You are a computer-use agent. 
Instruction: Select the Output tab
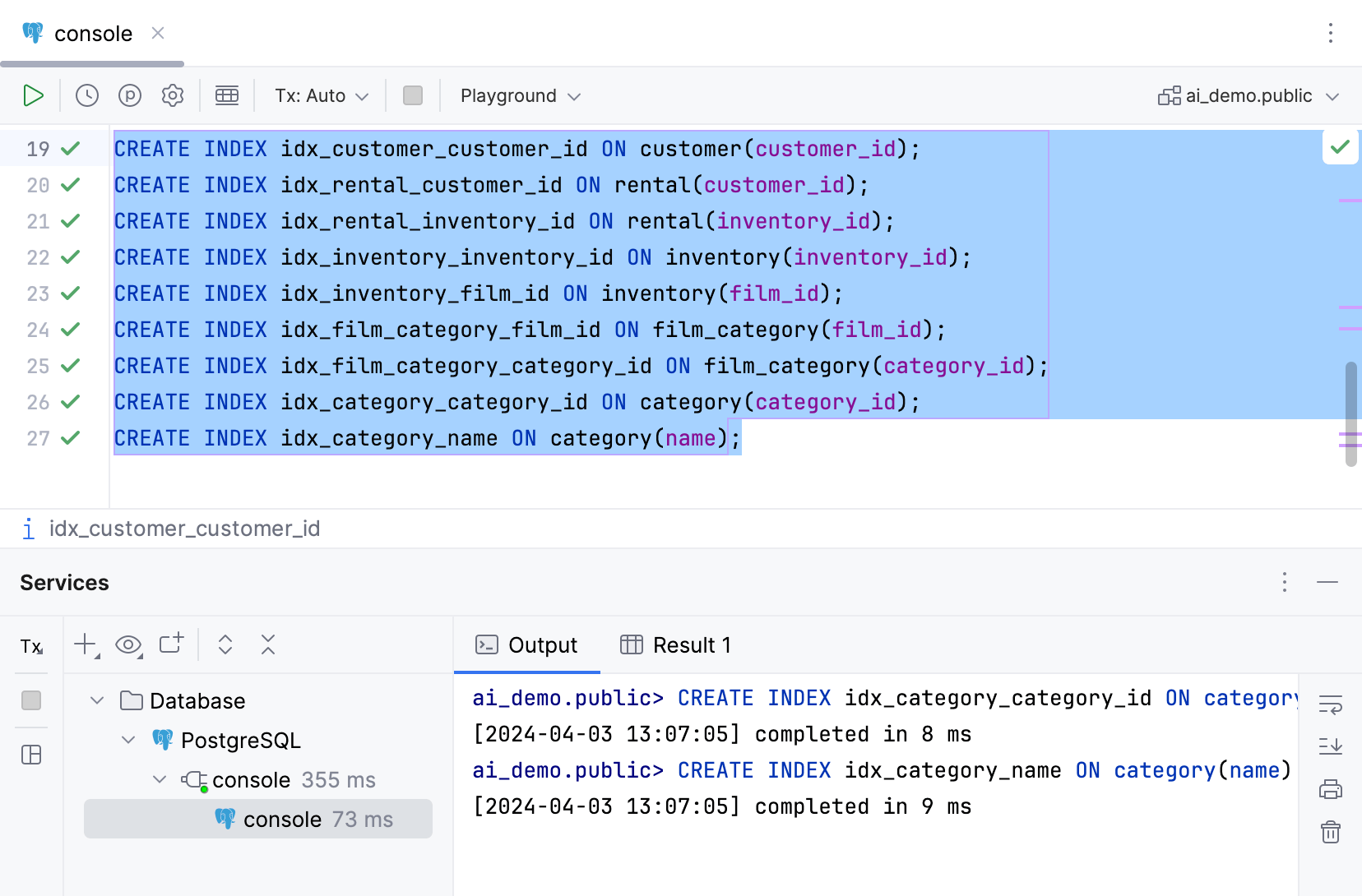point(527,645)
